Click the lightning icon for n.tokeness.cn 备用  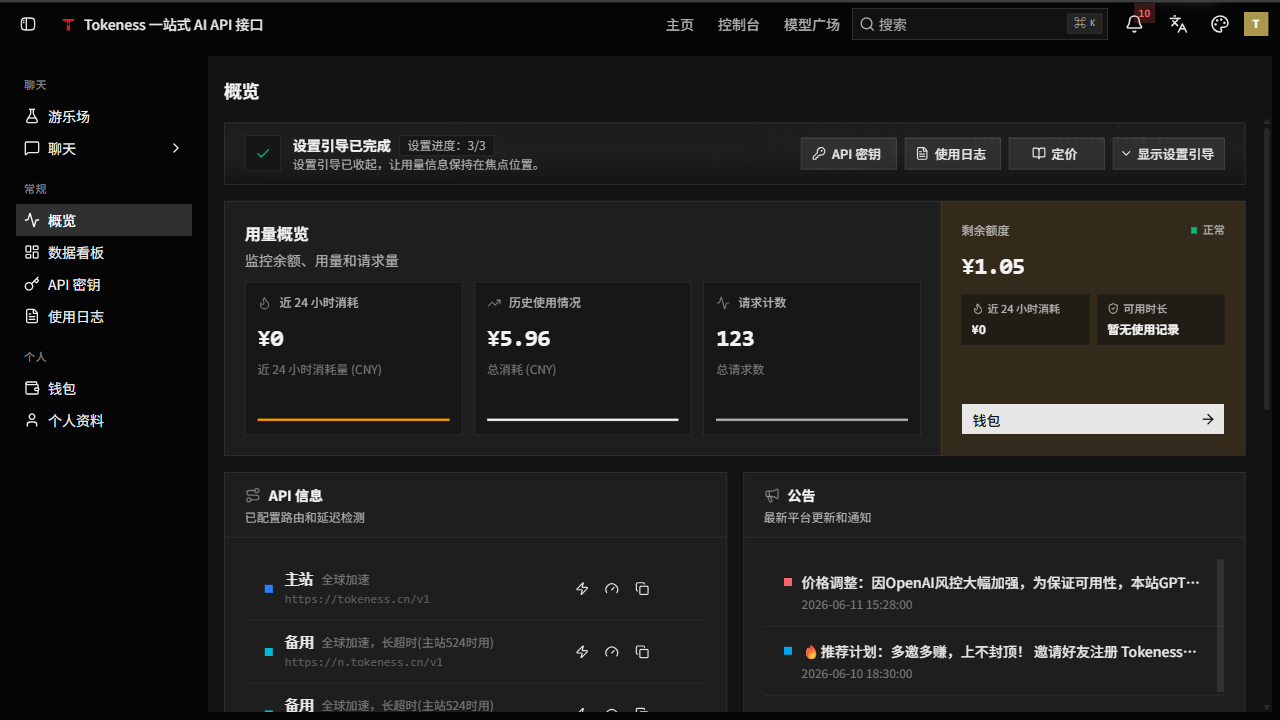click(x=582, y=652)
